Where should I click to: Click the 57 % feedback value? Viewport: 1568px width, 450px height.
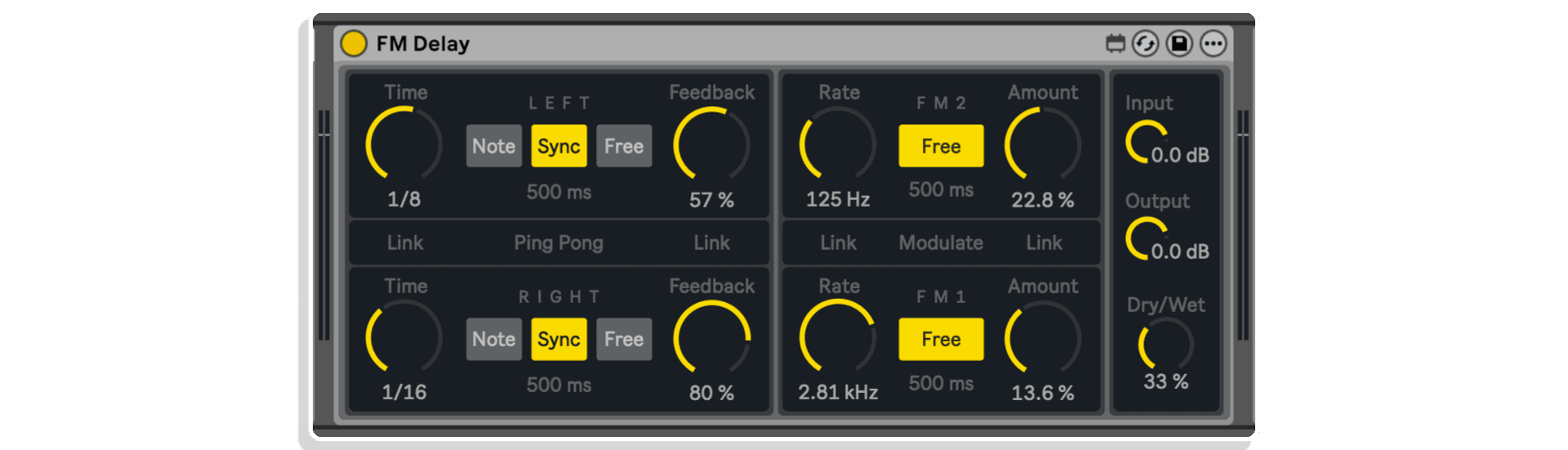click(711, 200)
